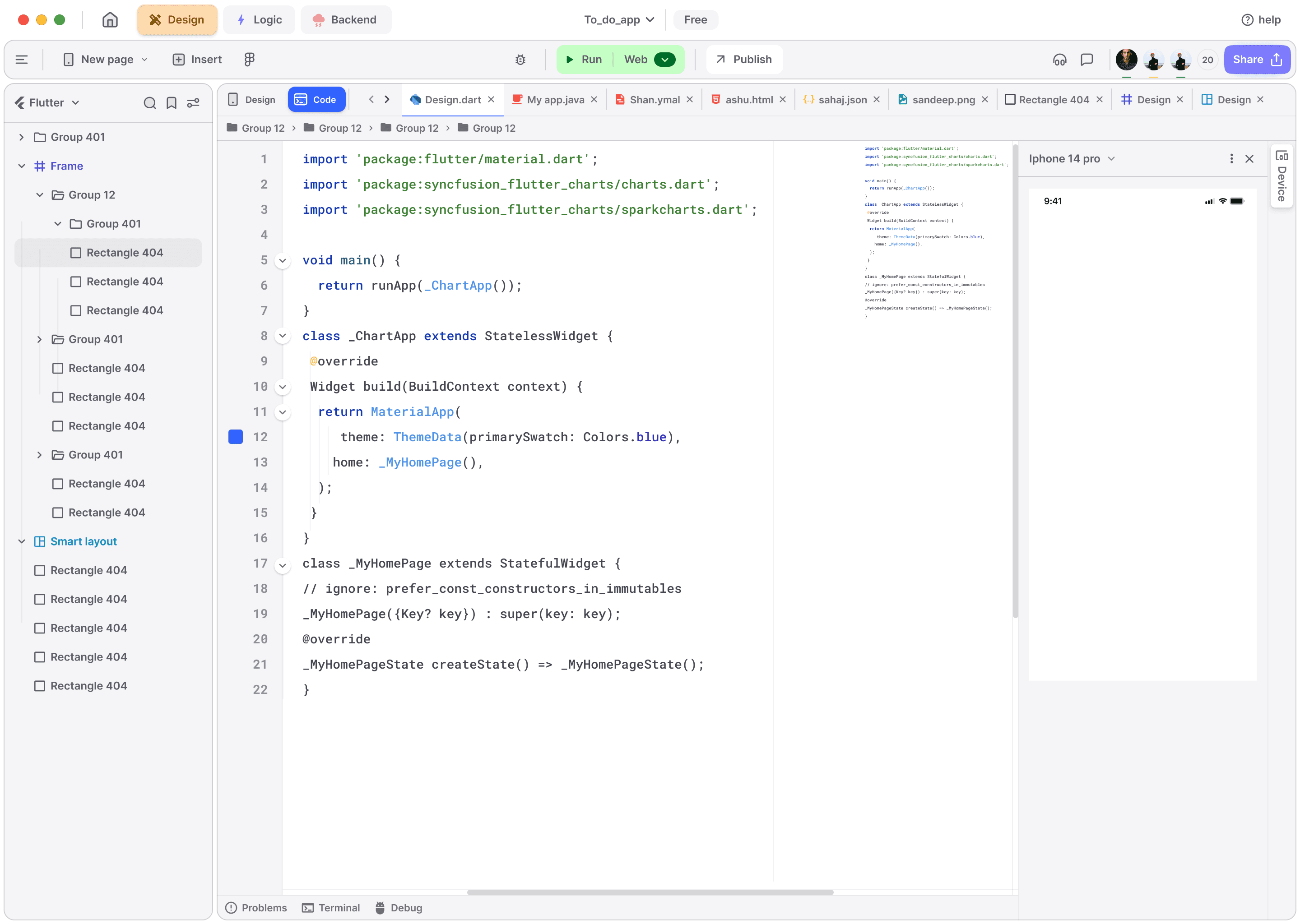Expand the Smart layout layer group

[22, 541]
